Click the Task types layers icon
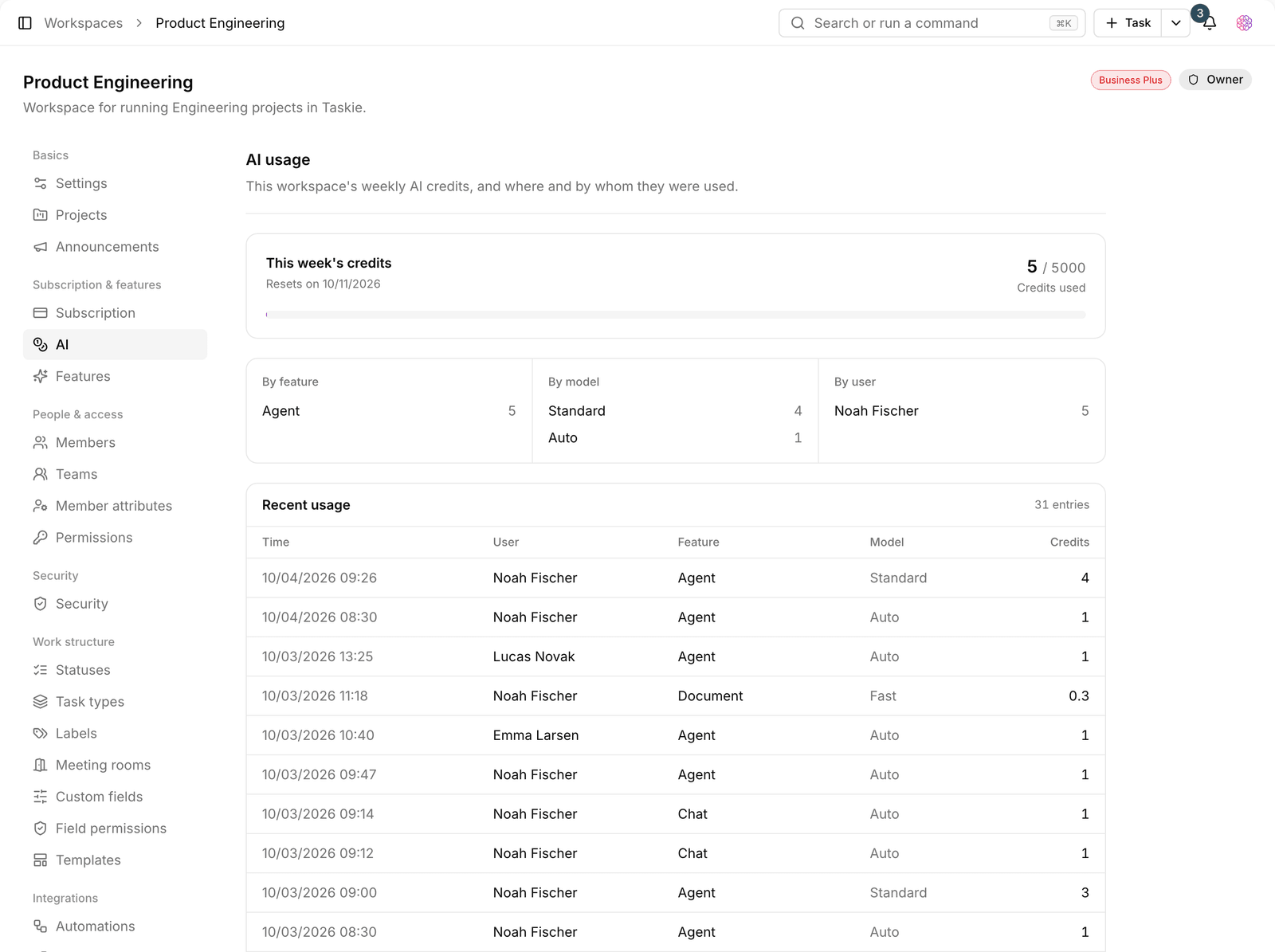Viewport: 1275px width, 952px height. click(41, 702)
